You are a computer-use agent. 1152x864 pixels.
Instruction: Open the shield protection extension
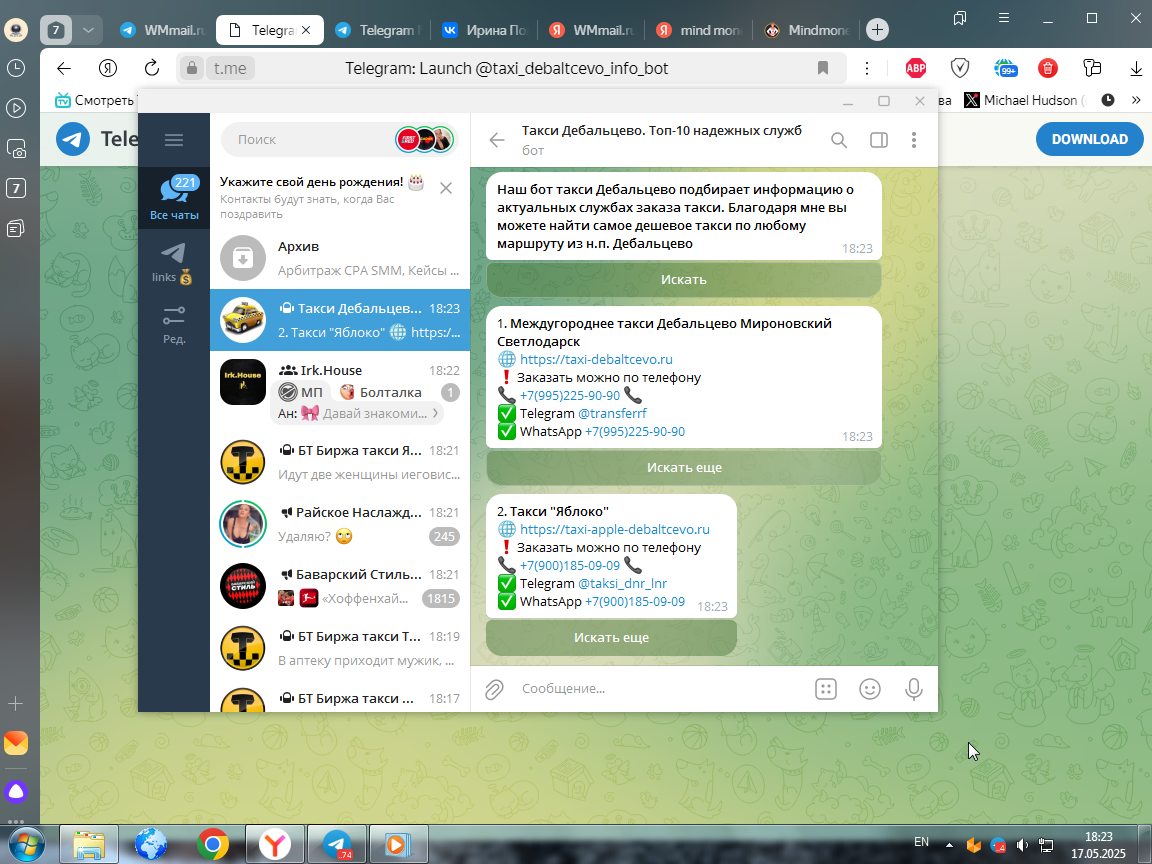tap(960, 68)
